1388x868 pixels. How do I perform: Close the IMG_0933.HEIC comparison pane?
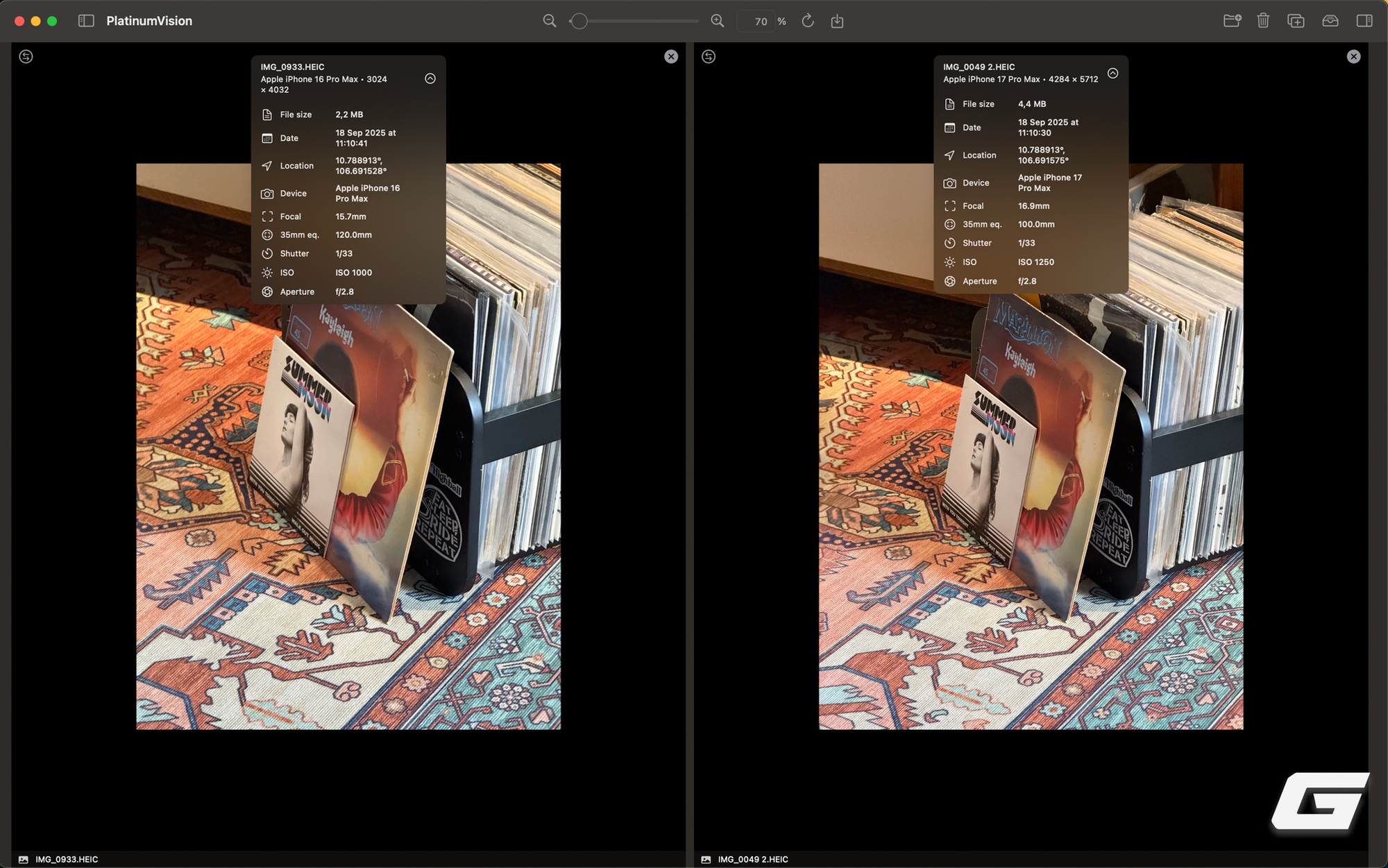(670, 56)
